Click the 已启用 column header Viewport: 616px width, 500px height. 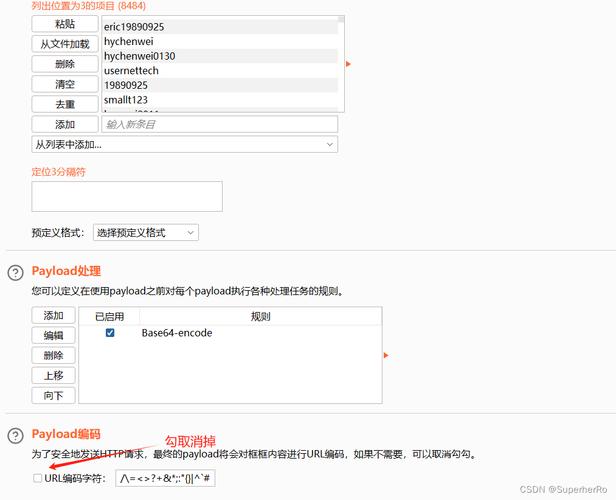point(110,316)
